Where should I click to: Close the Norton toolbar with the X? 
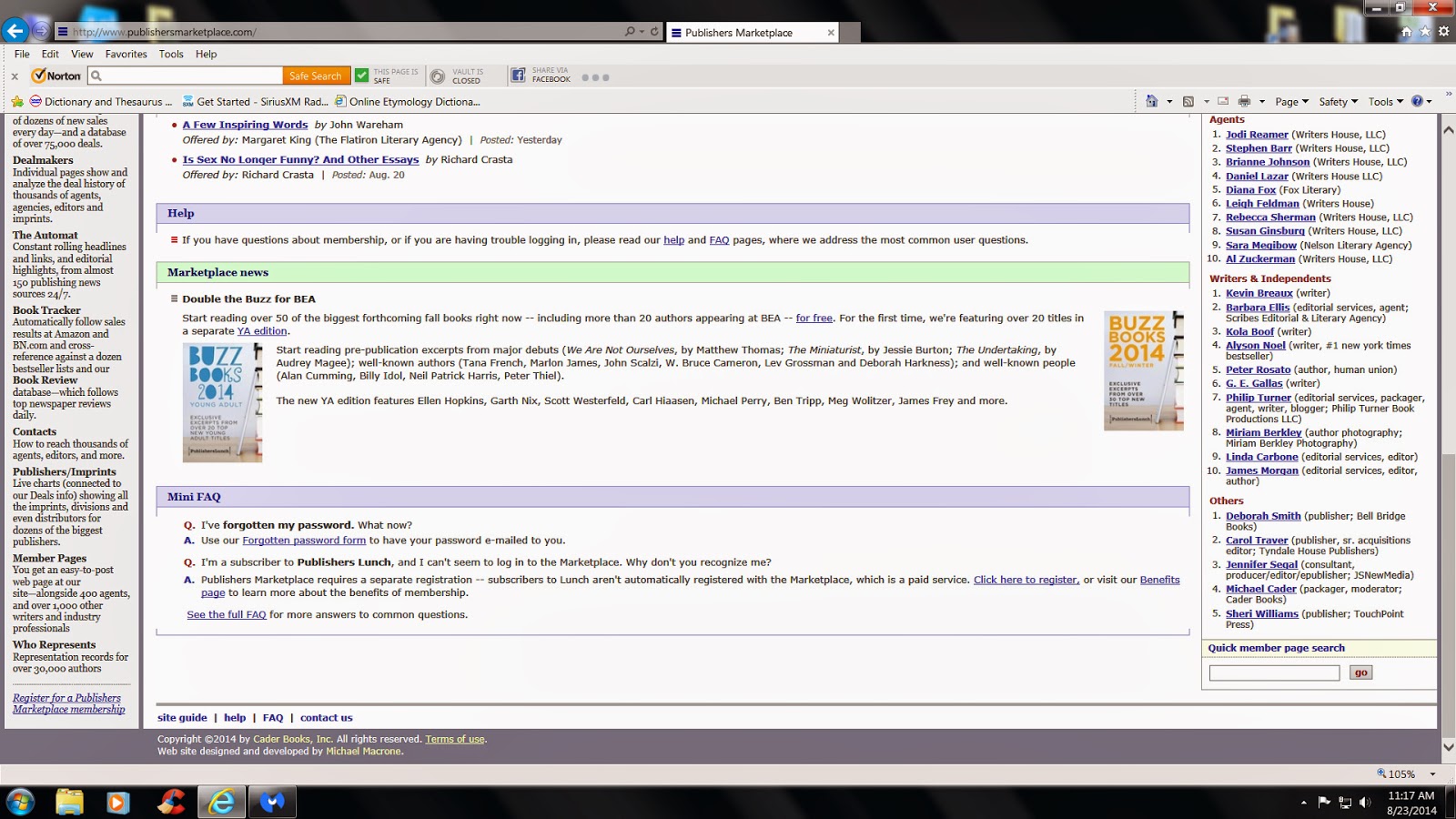tap(15, 76)
